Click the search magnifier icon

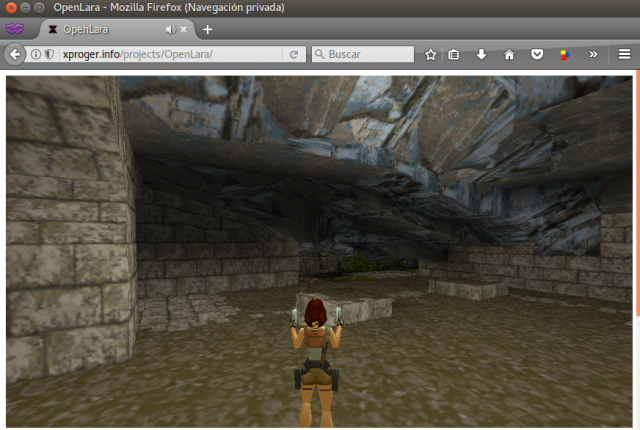[x=320, y=54]
